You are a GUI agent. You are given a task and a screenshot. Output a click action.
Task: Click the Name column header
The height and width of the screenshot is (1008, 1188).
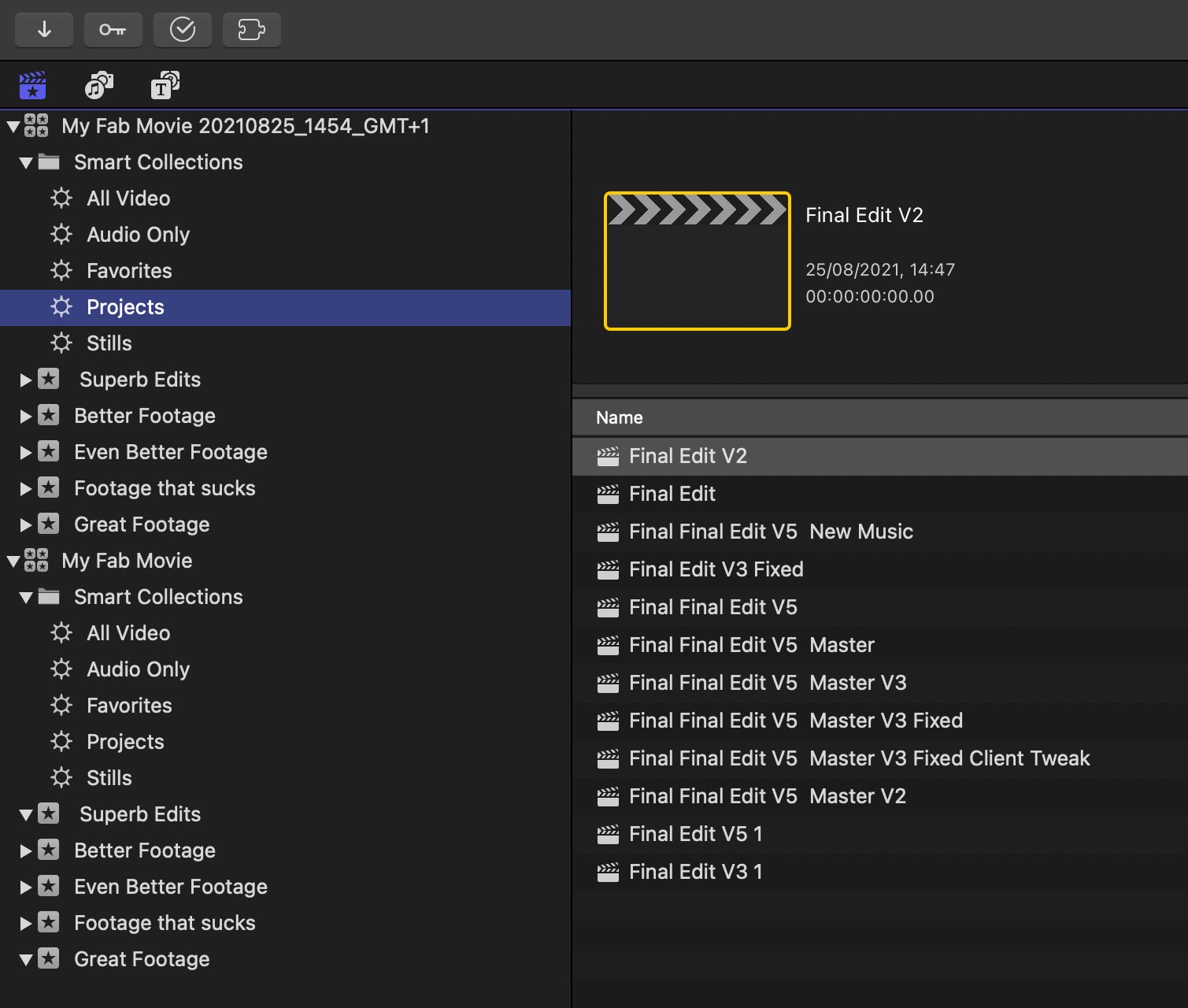pos(880,417)
